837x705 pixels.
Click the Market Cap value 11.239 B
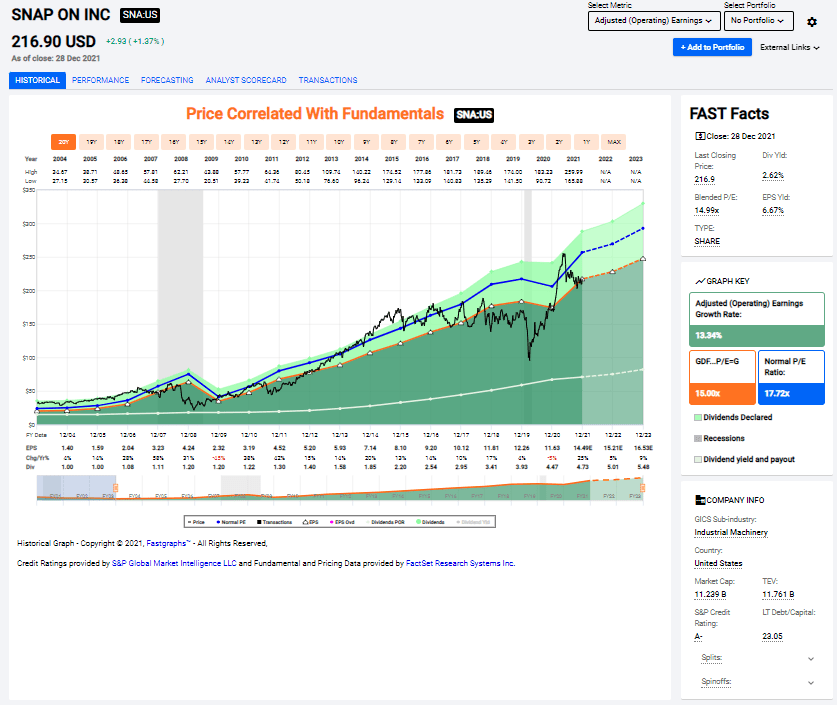coord(710,595)
